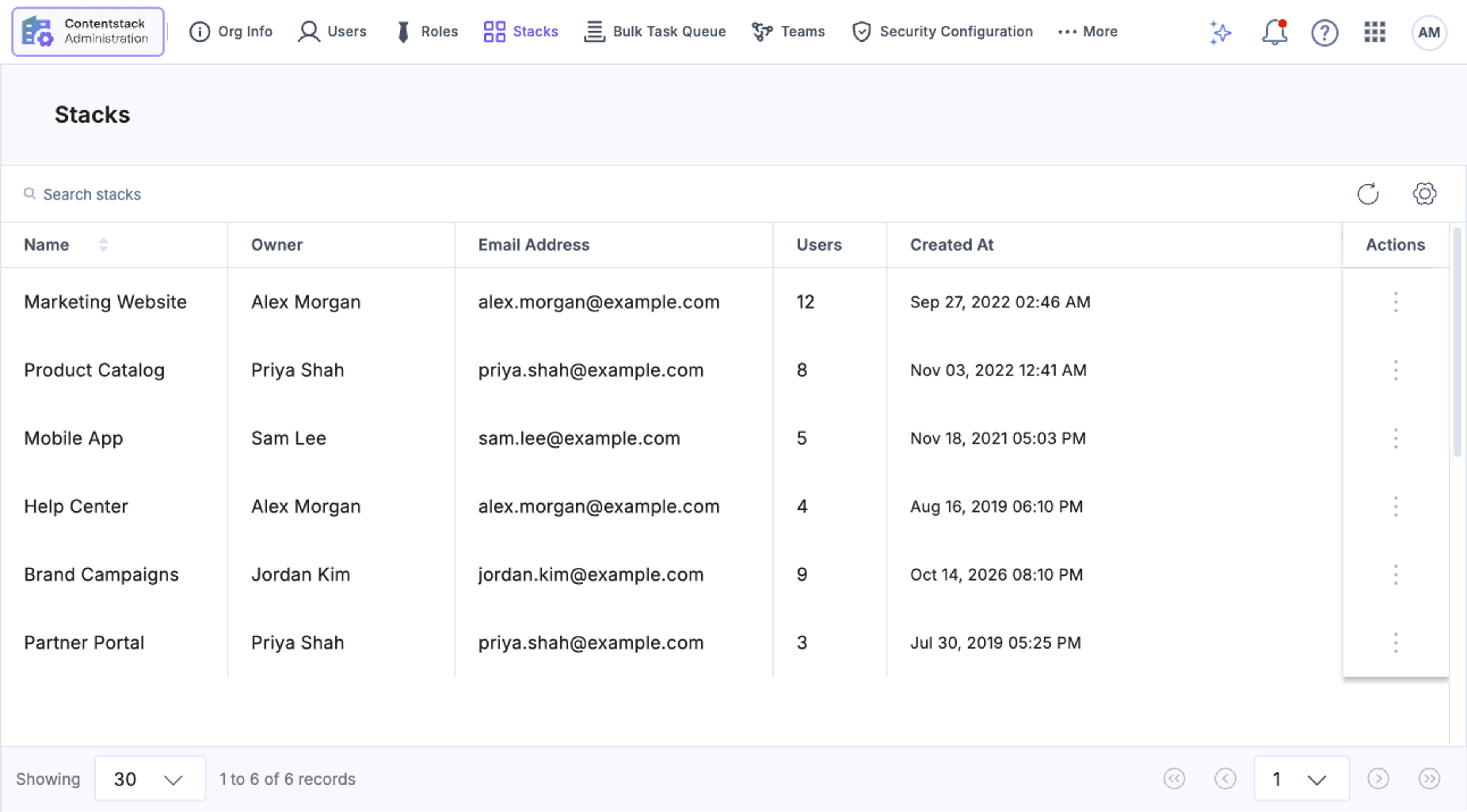
Task: Open the Teams tab
Action: pyautogui.click(x=788, y=31)
